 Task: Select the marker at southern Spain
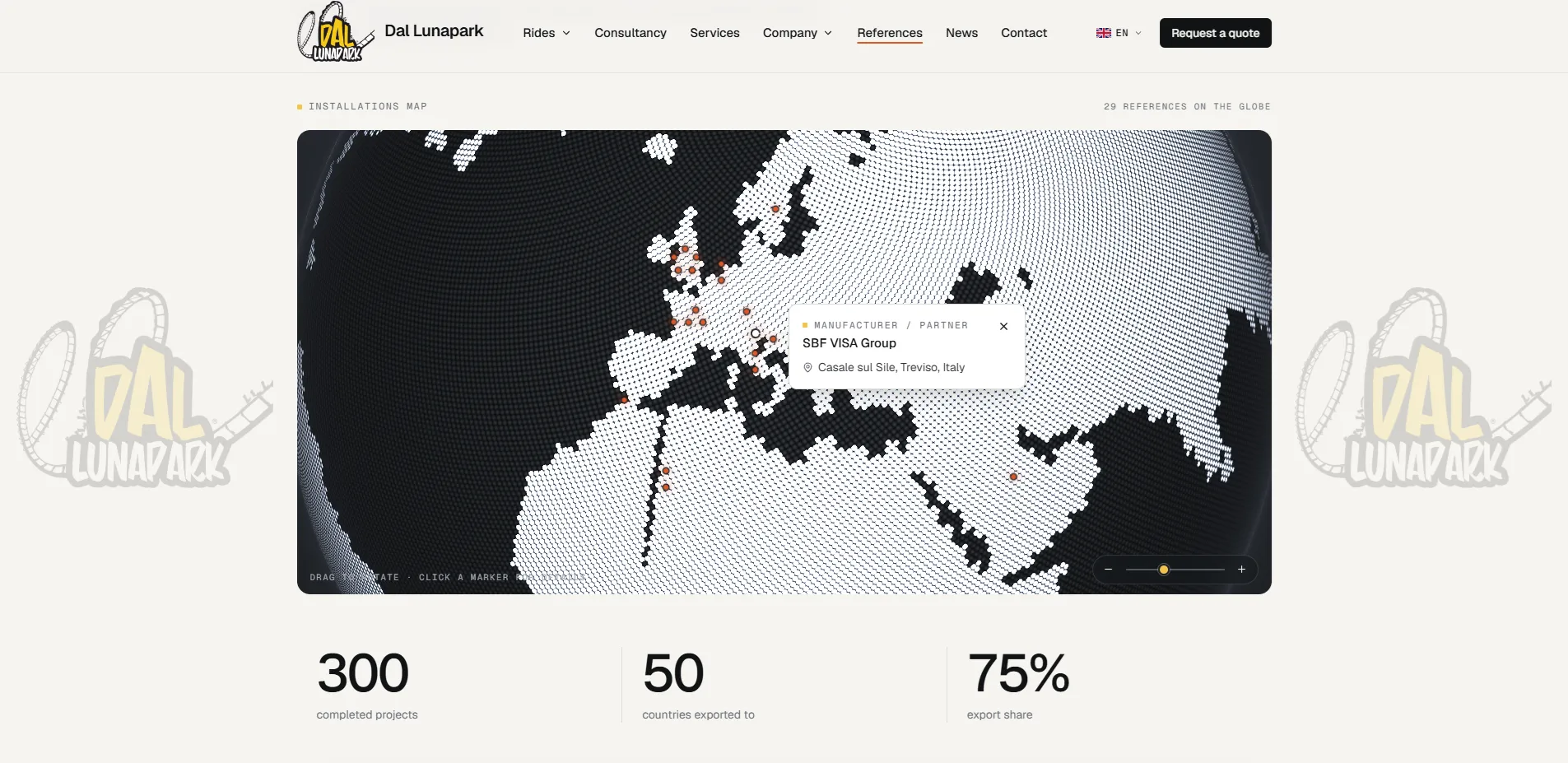tap(625, 400)
